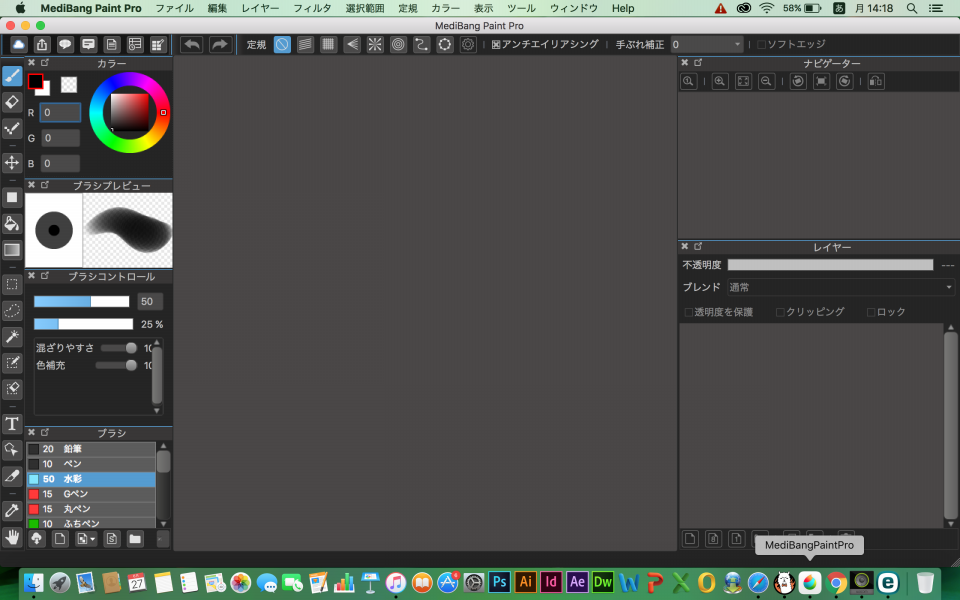Select the Text tool
960x600 pixels.
(x=12, y=424)
